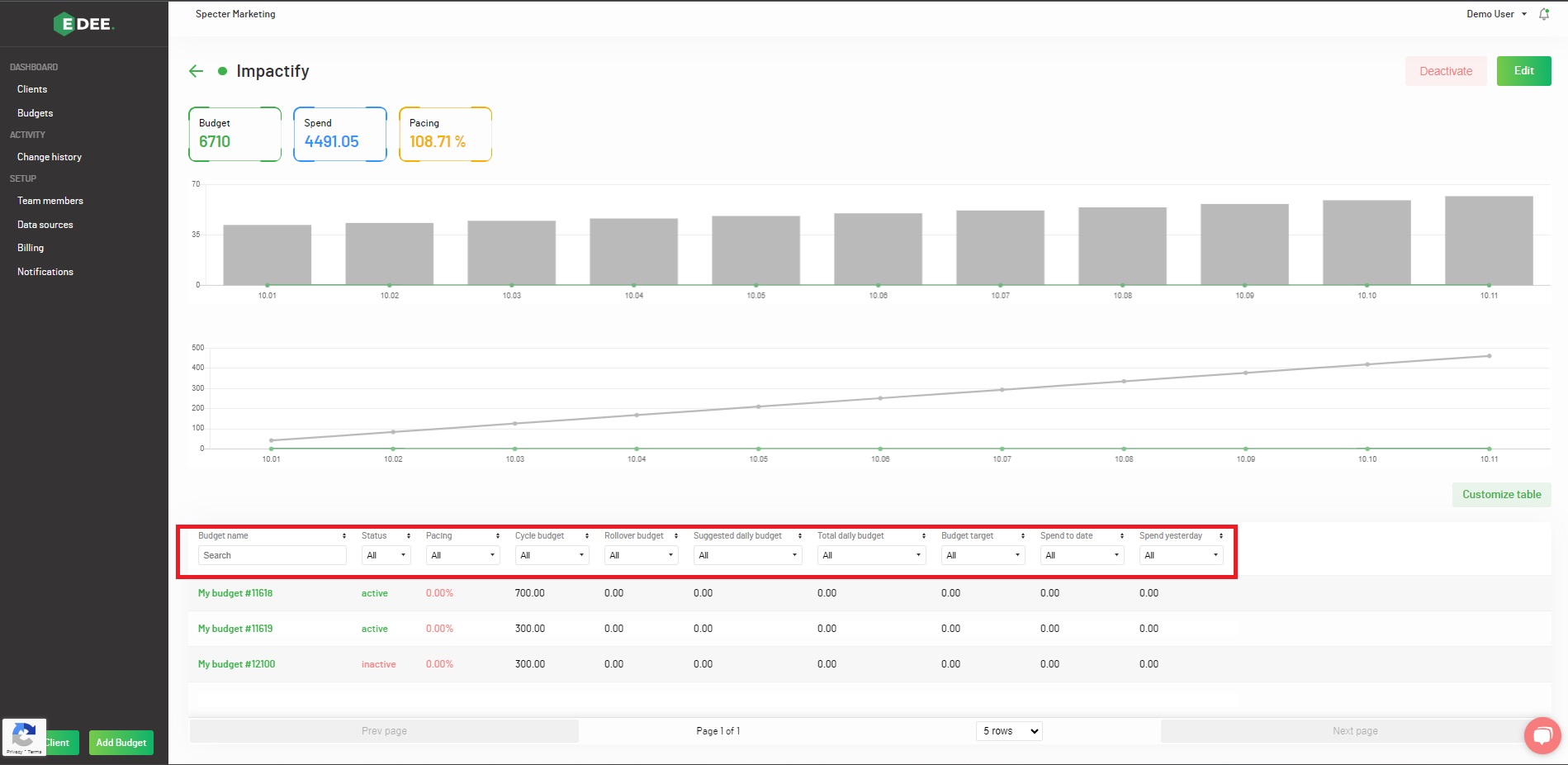Open the Status filter dropdown
This screenshot has width=1568, height=765.
(x=386, y=555)
